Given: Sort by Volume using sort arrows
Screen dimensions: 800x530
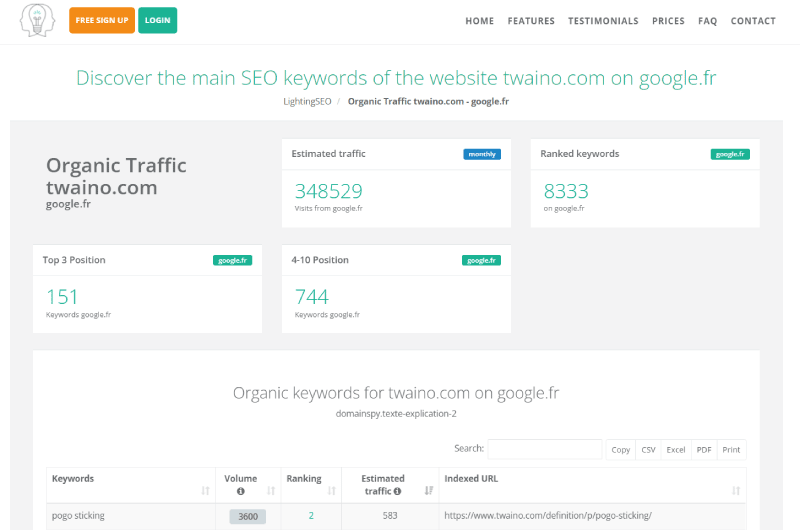Looking at the screenshot, I should click(271, 491).
